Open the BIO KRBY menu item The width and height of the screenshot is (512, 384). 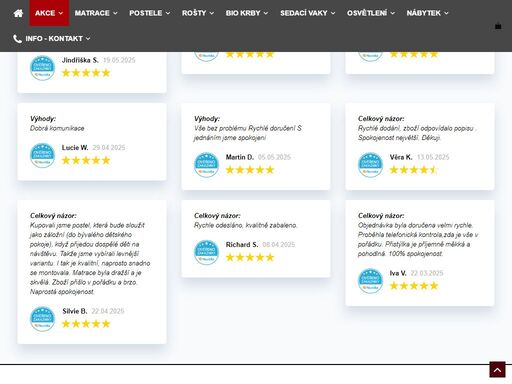click(247, 13)
